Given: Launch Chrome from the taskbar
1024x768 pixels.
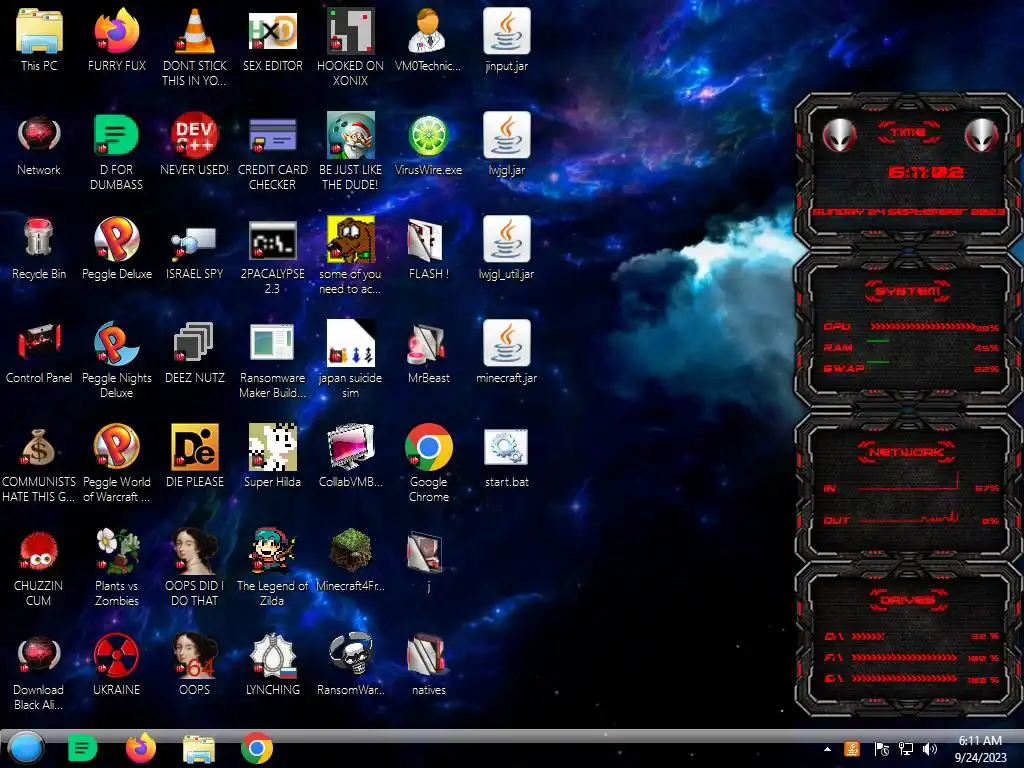Looking at the screenshot, I should click(257, 748).
